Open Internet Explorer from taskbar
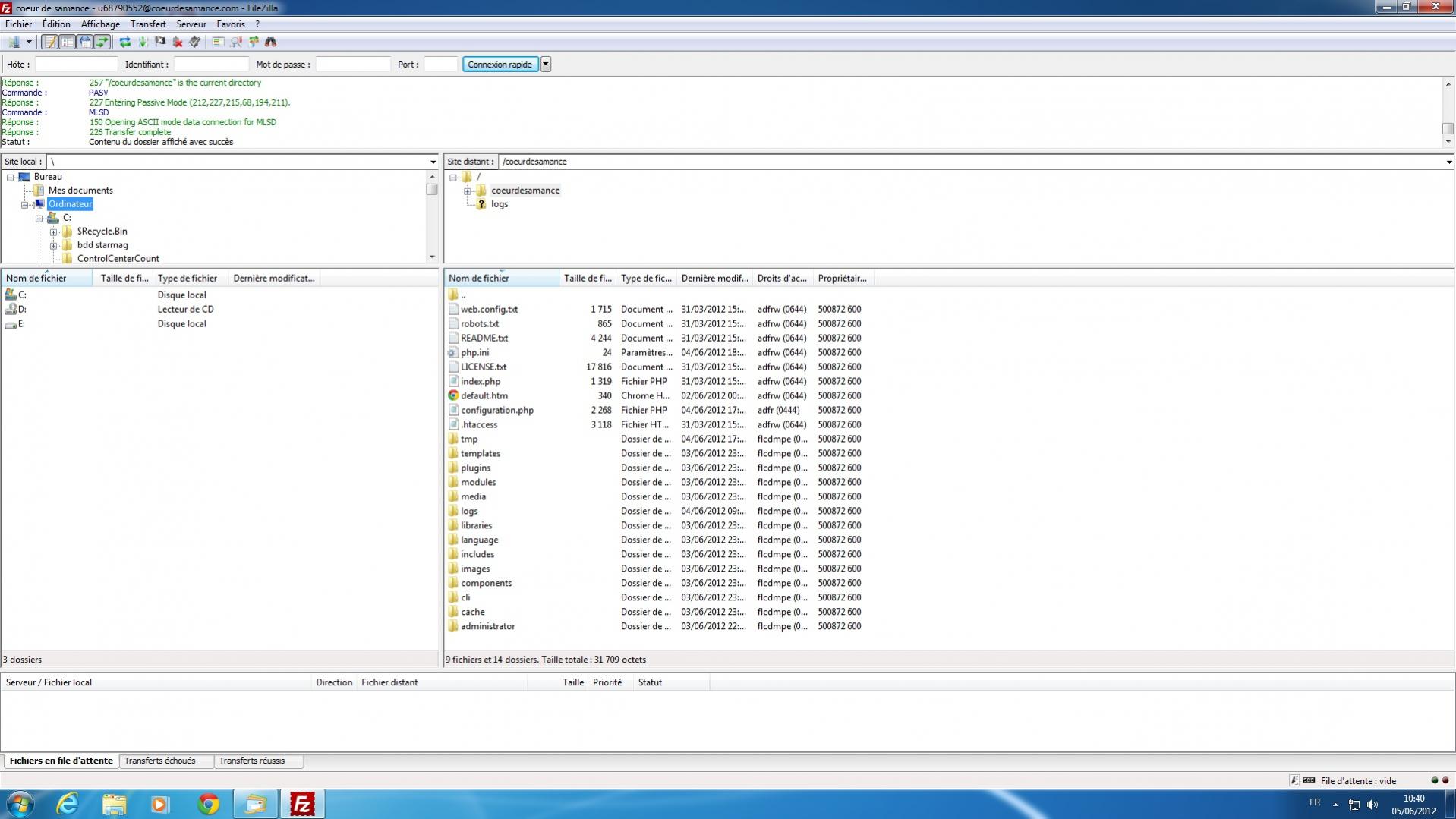Image resolution: width=1456 pixels, height=819 pixels. point(68,804)
